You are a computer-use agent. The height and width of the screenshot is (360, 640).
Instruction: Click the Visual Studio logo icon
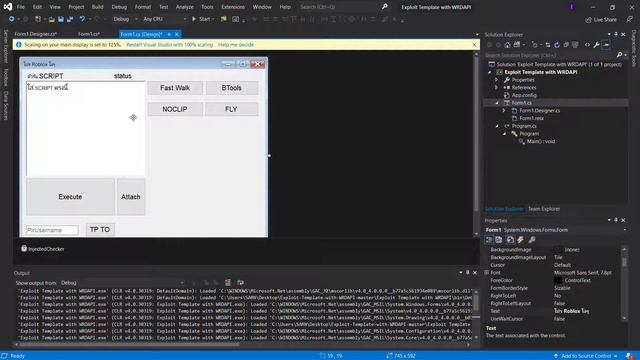(x=8, y=7)
